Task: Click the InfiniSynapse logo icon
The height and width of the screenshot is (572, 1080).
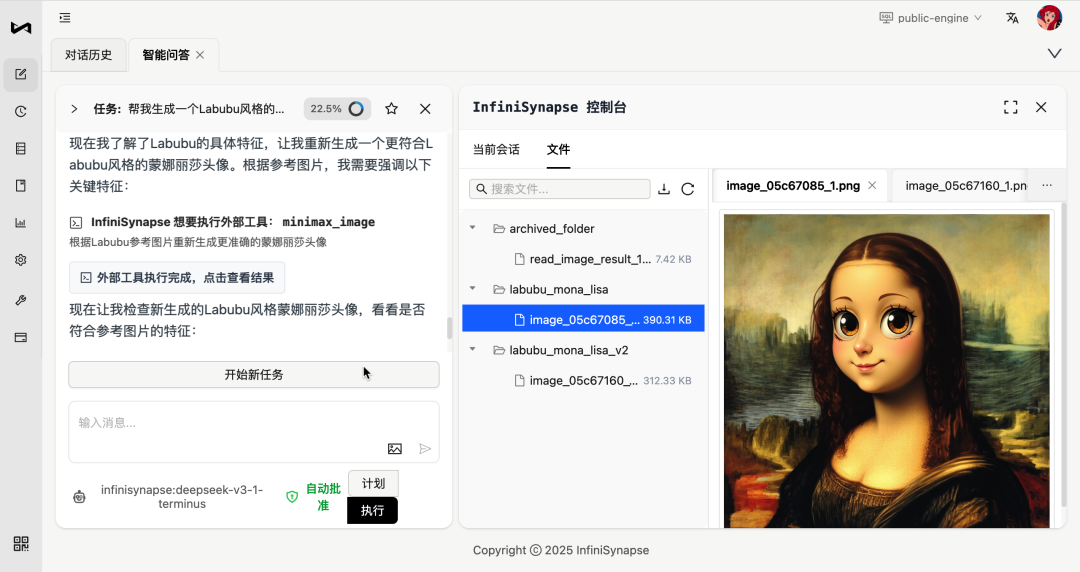Action: (x=21, y=28)
